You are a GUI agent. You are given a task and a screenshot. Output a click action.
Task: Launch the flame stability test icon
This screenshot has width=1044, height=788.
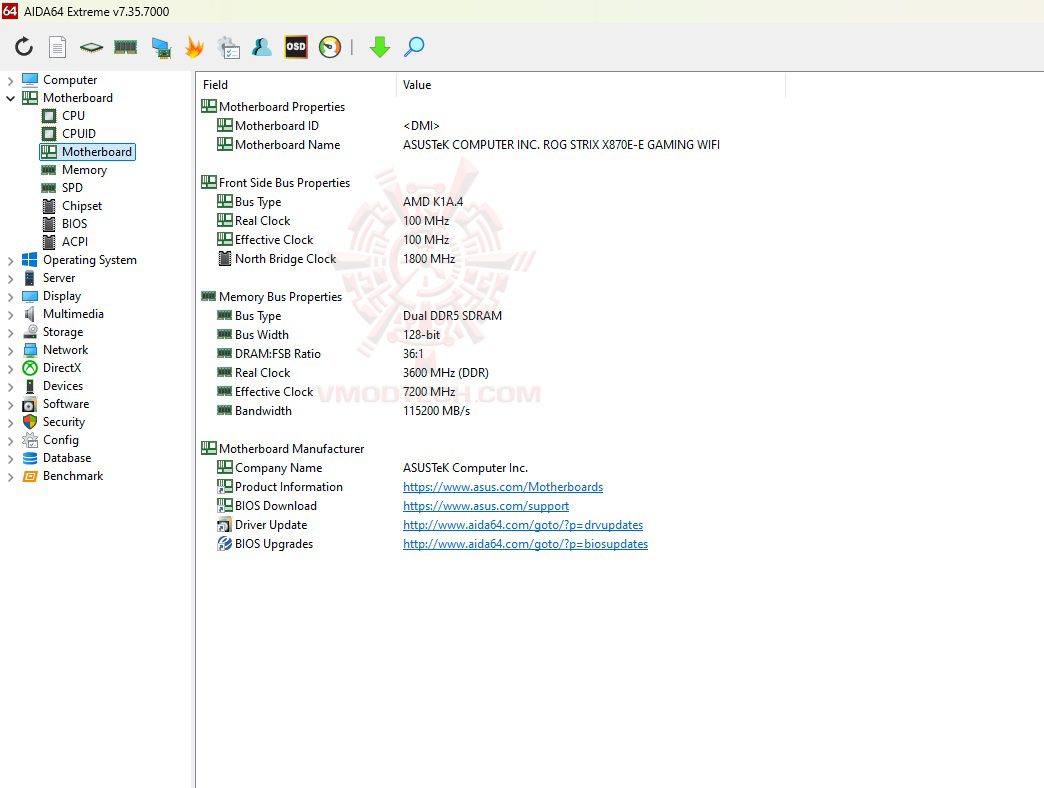194,47
